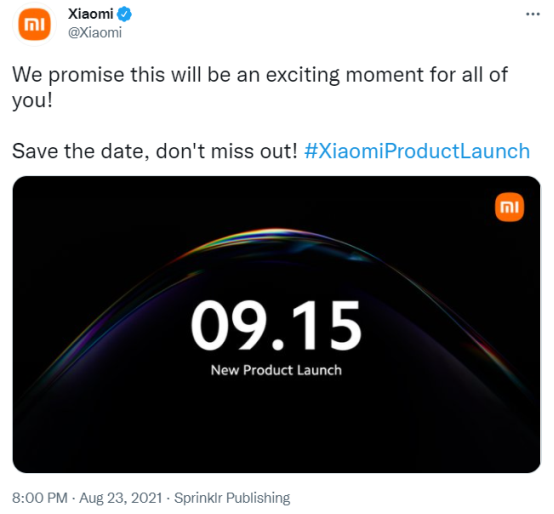Click the 'Save the date, don't miss out!' text
The width and height of the screenshot is (554, 514).
click(155, 151)
